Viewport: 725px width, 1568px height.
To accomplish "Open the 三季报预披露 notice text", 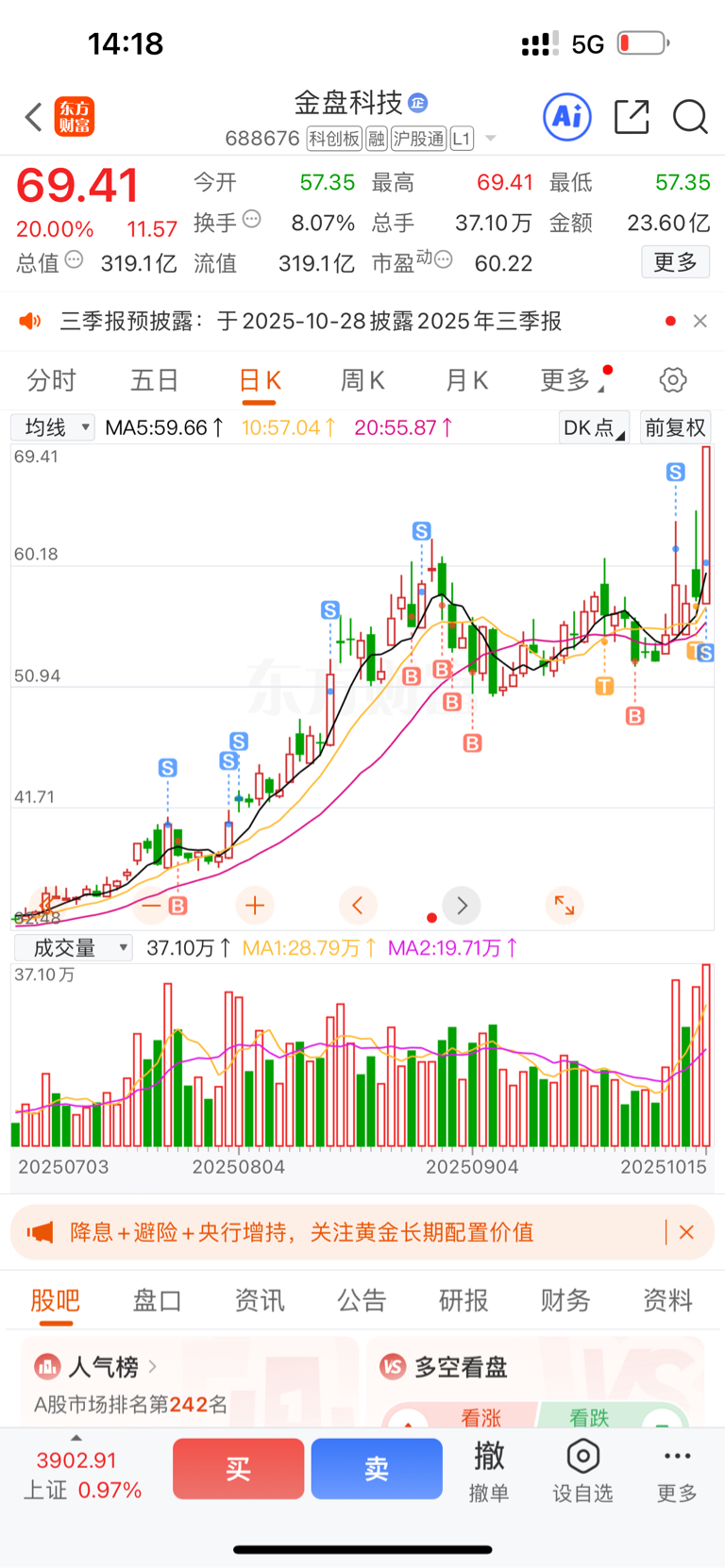I will click(x=311, y=321).
